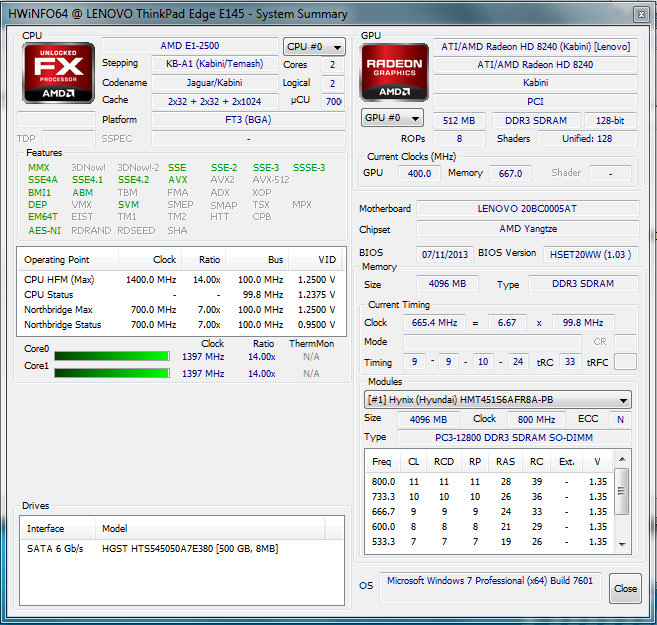Click the Core1 green usage bar

coord(112,373)
